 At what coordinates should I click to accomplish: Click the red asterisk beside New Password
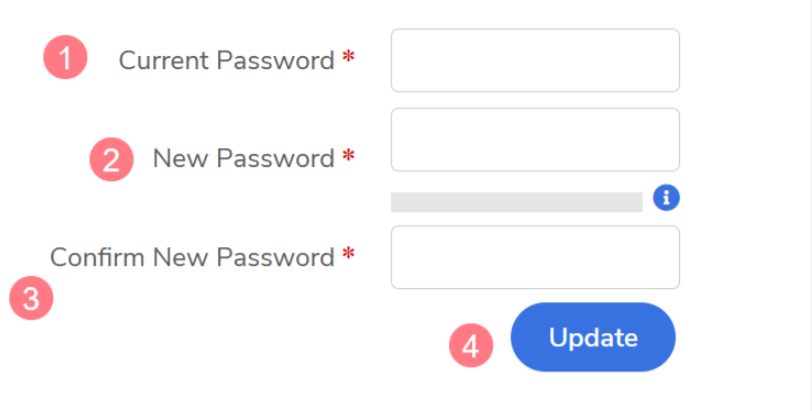[x=348, y=157]
